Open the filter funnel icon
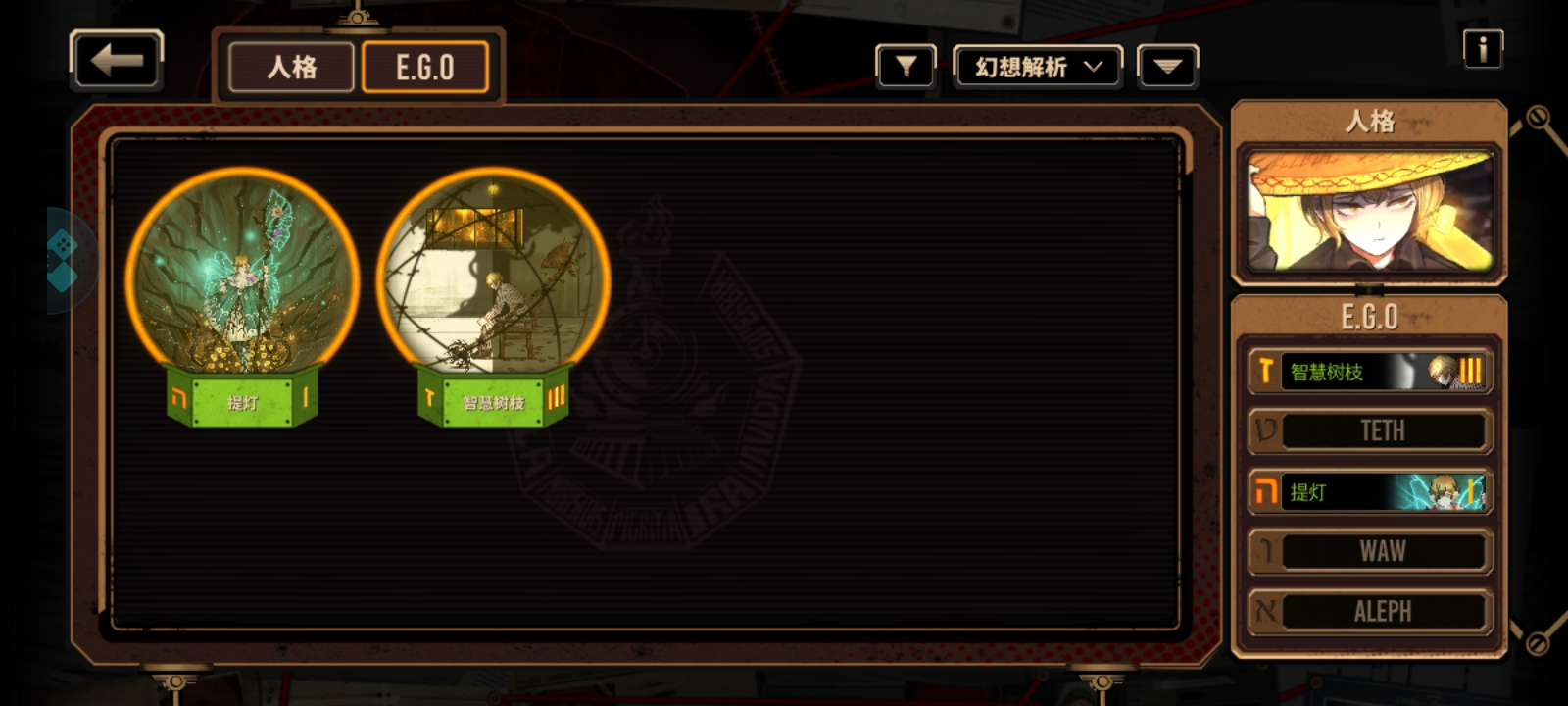1568x706 pixels. pos(906,67)
